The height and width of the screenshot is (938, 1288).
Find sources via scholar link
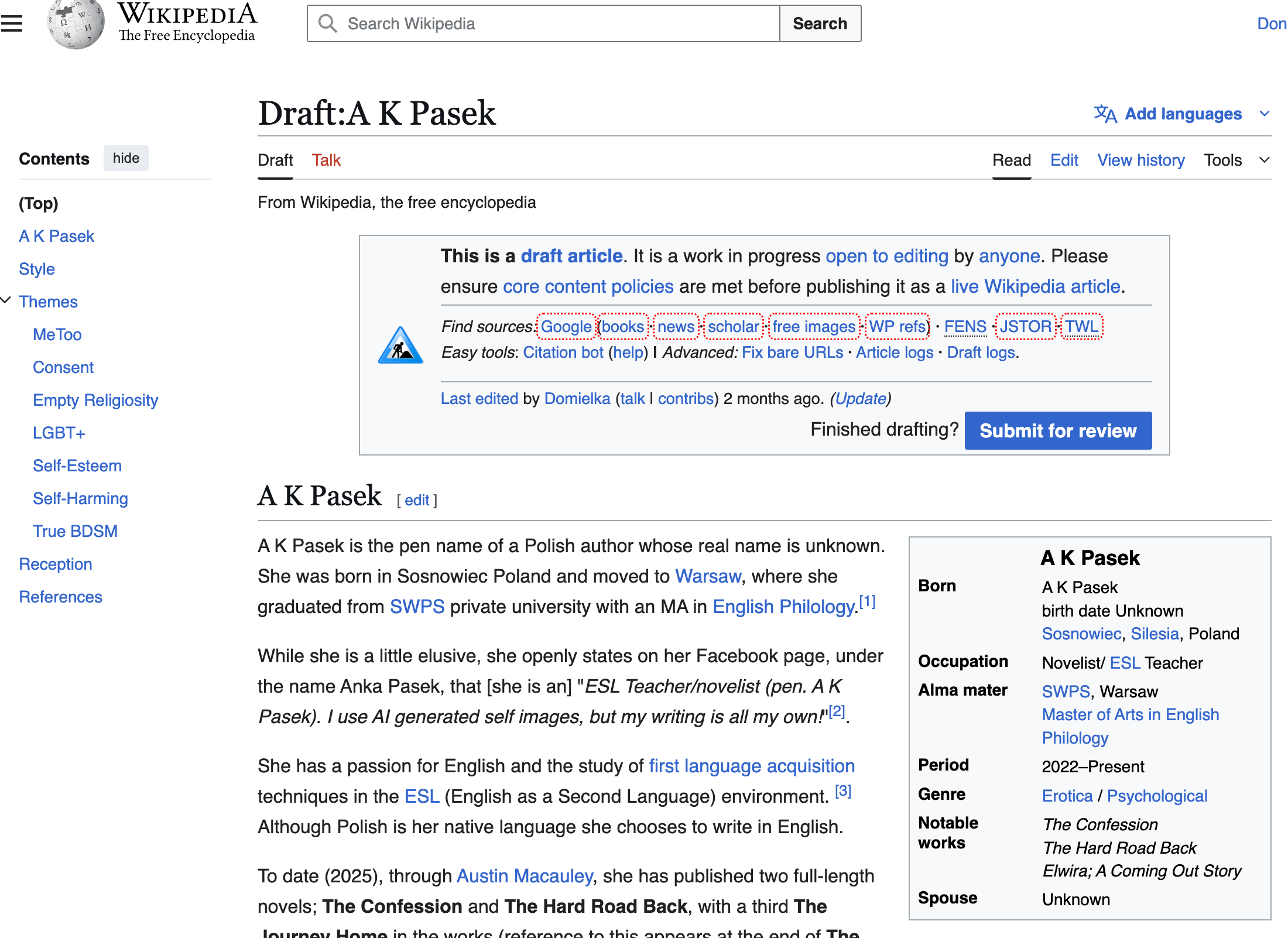(x=734, y=326)
